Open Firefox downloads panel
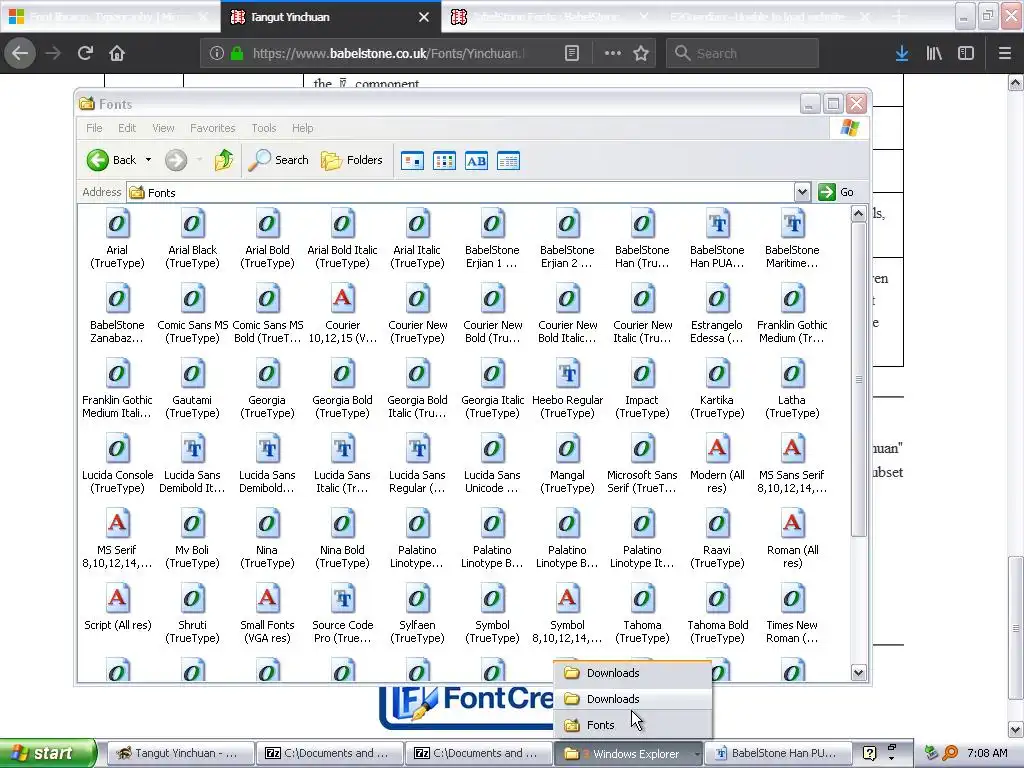This screenshot has height=768, width=1024. [x=902, y=53]
